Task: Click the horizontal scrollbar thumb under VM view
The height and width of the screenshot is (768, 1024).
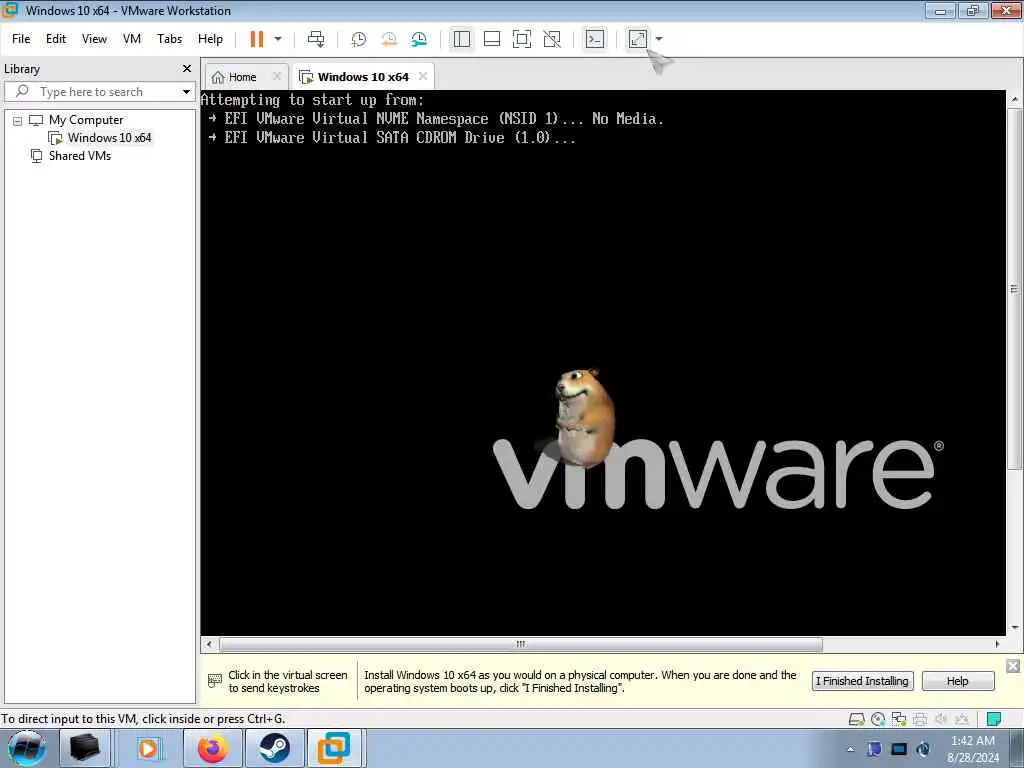Action: [520, 645]
